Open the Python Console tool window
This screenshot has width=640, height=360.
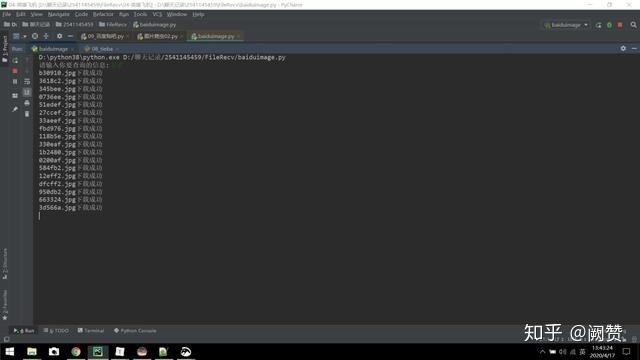[x=135, y=331]
